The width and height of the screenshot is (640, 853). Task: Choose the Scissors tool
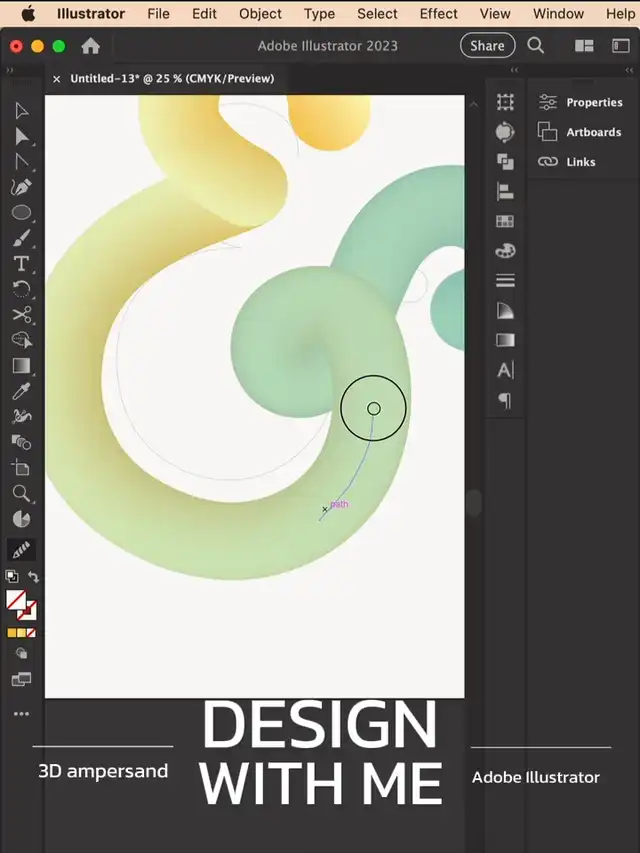21,314
